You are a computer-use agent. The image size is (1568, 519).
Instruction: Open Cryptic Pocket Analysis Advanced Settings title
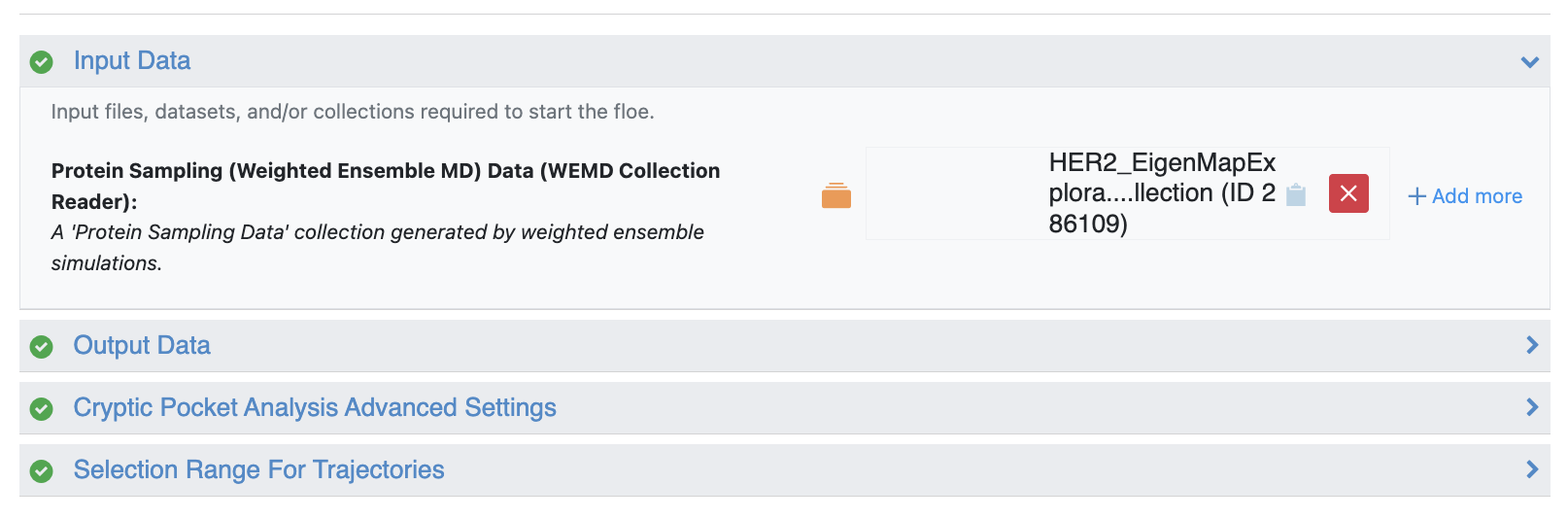coord(315,408)
